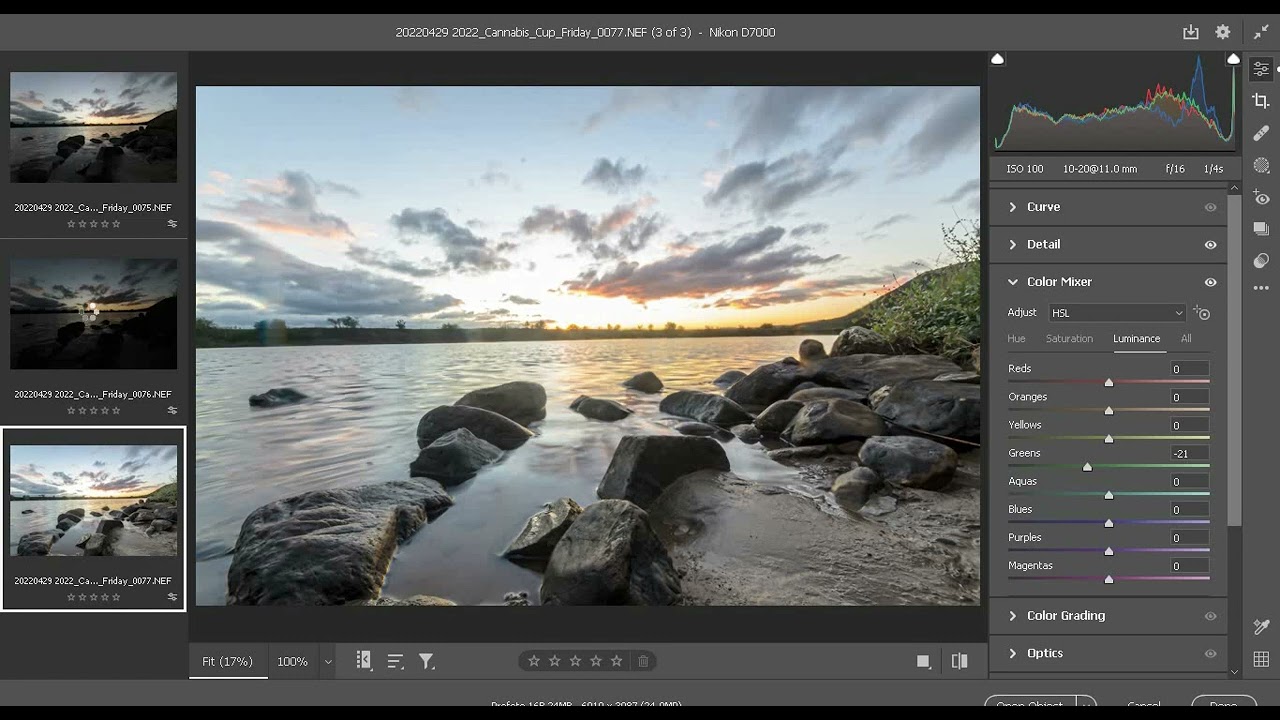Open the Masking tool icon

(1261, 165)
